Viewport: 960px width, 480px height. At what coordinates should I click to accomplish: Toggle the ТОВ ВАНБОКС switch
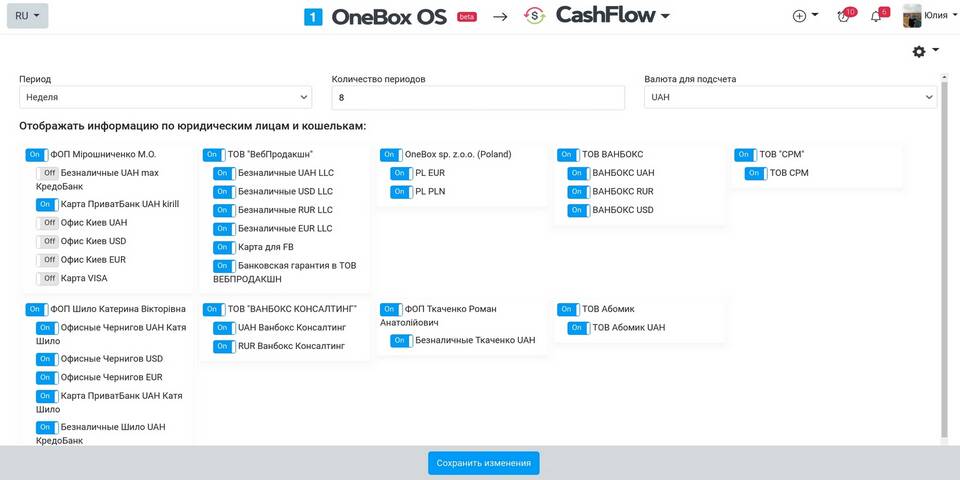click(x=569, y=155)
